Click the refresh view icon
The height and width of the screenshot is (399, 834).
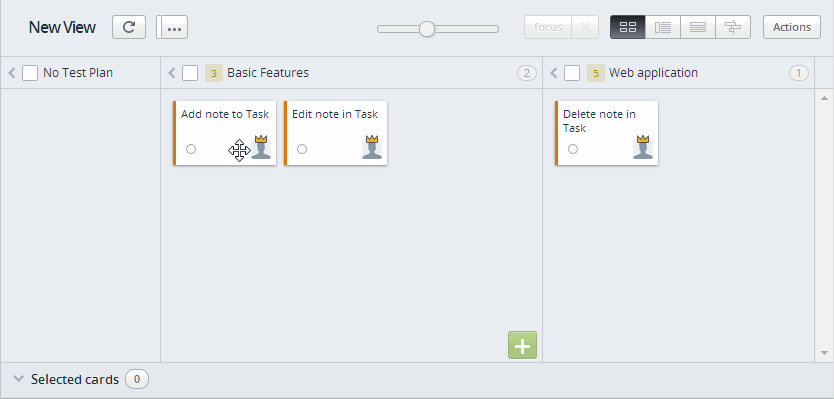click(x=129, y=27)
